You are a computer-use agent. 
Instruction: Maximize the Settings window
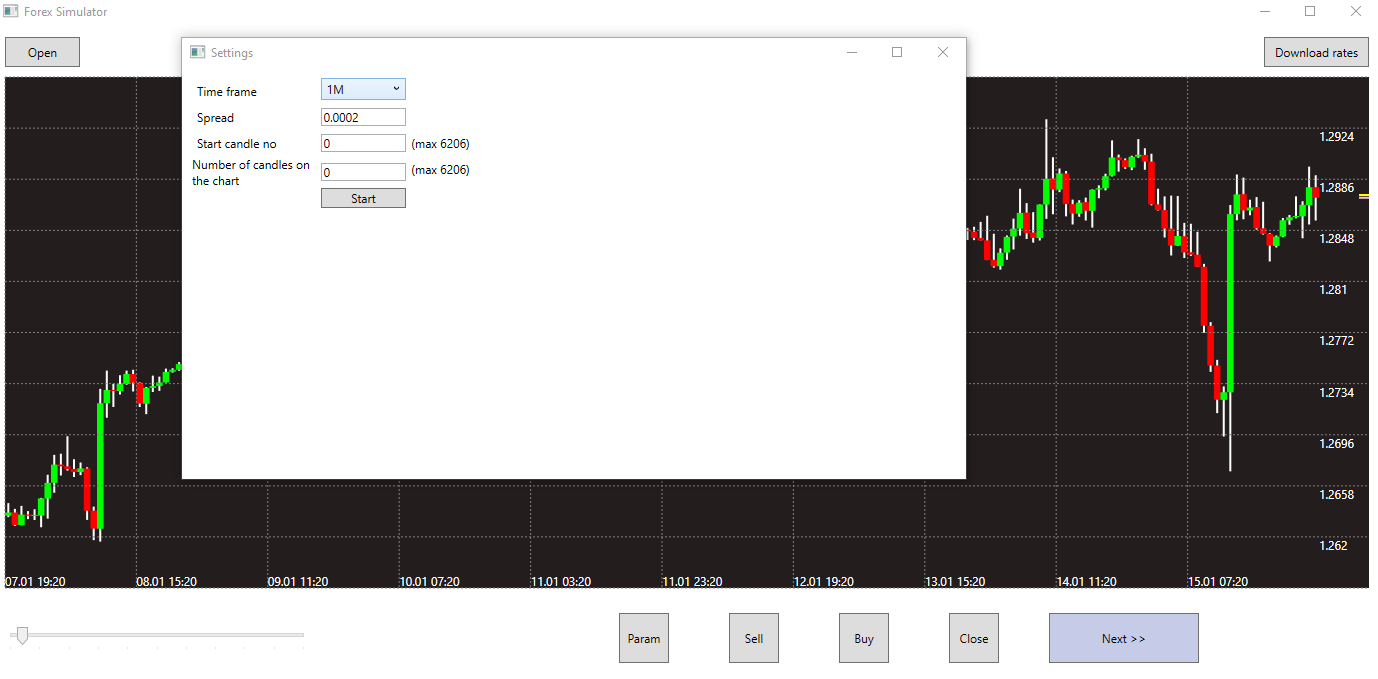[x=897, y=52]
